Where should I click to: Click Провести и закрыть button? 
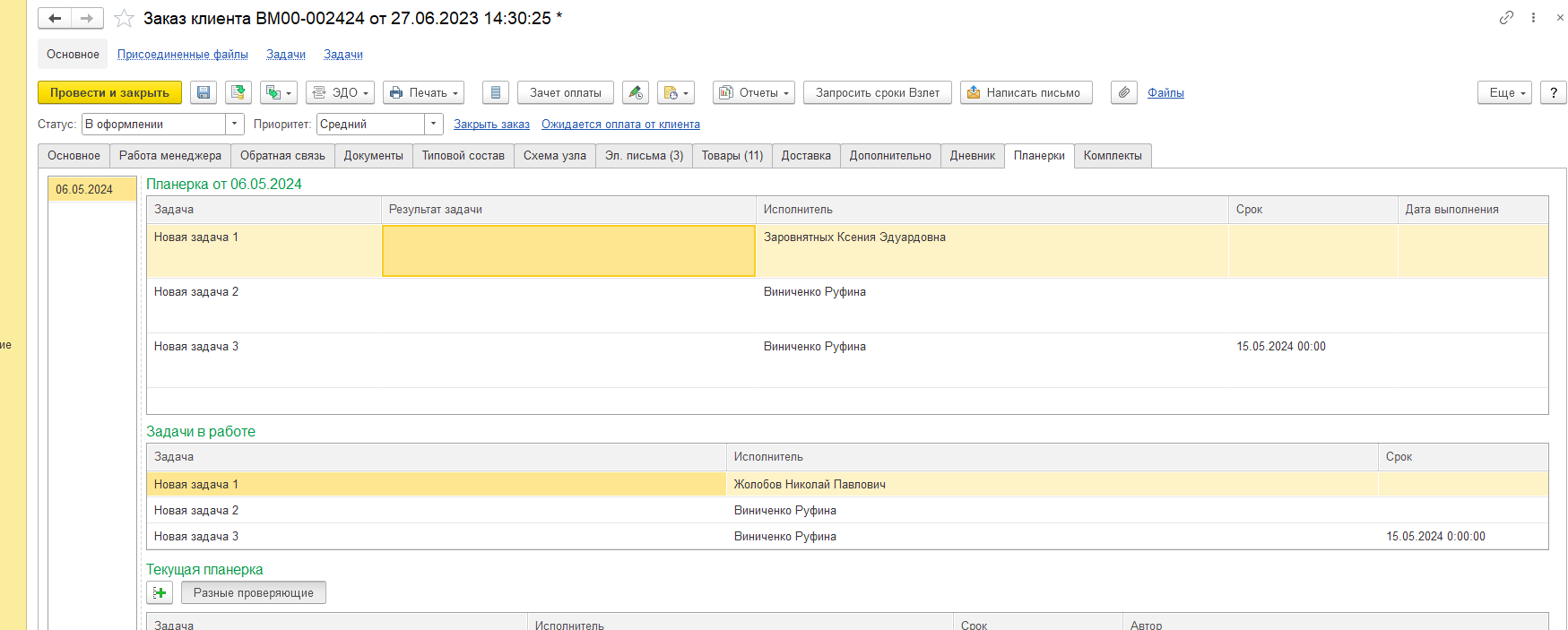pos(109,92)
